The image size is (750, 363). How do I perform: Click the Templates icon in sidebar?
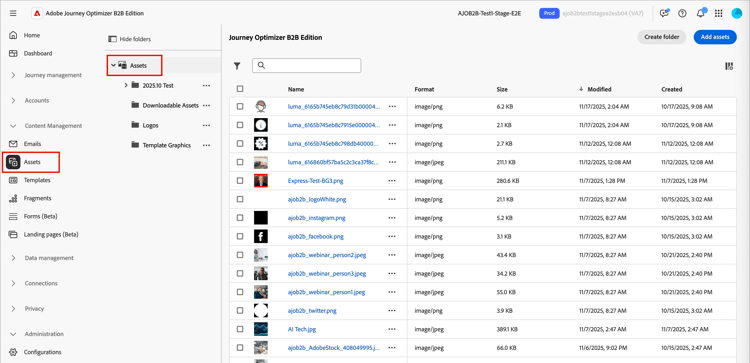[x=13, y=180]
